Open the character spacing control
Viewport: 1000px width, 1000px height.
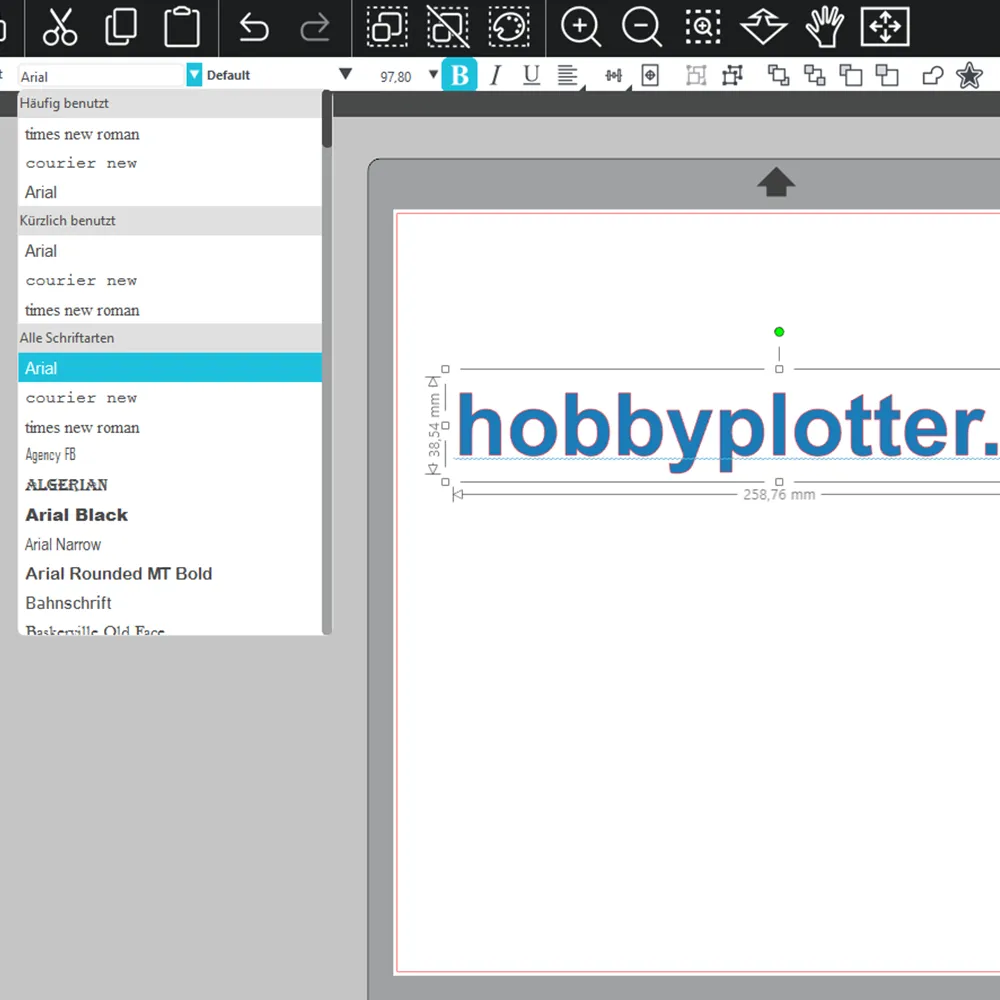(x=614, y=76)
